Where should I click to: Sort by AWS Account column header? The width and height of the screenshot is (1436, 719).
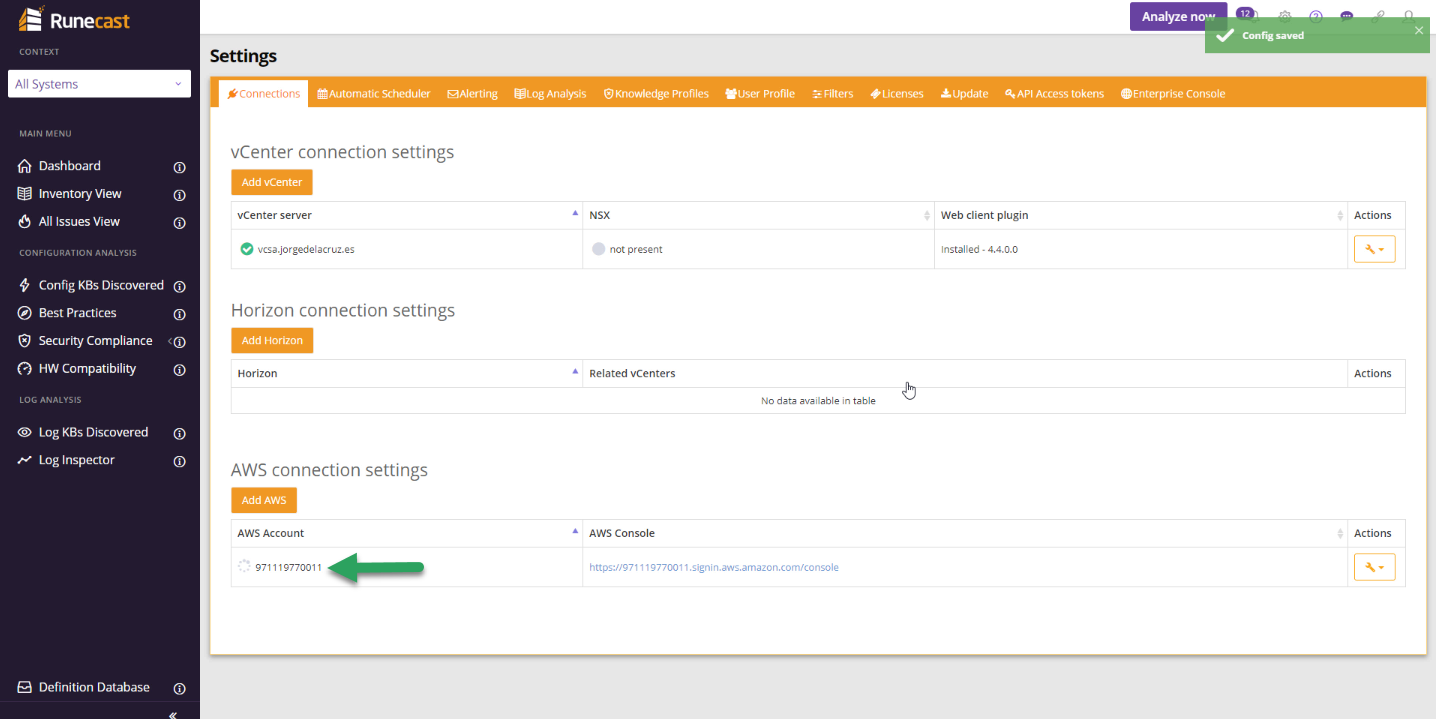(x=407, y=533)
